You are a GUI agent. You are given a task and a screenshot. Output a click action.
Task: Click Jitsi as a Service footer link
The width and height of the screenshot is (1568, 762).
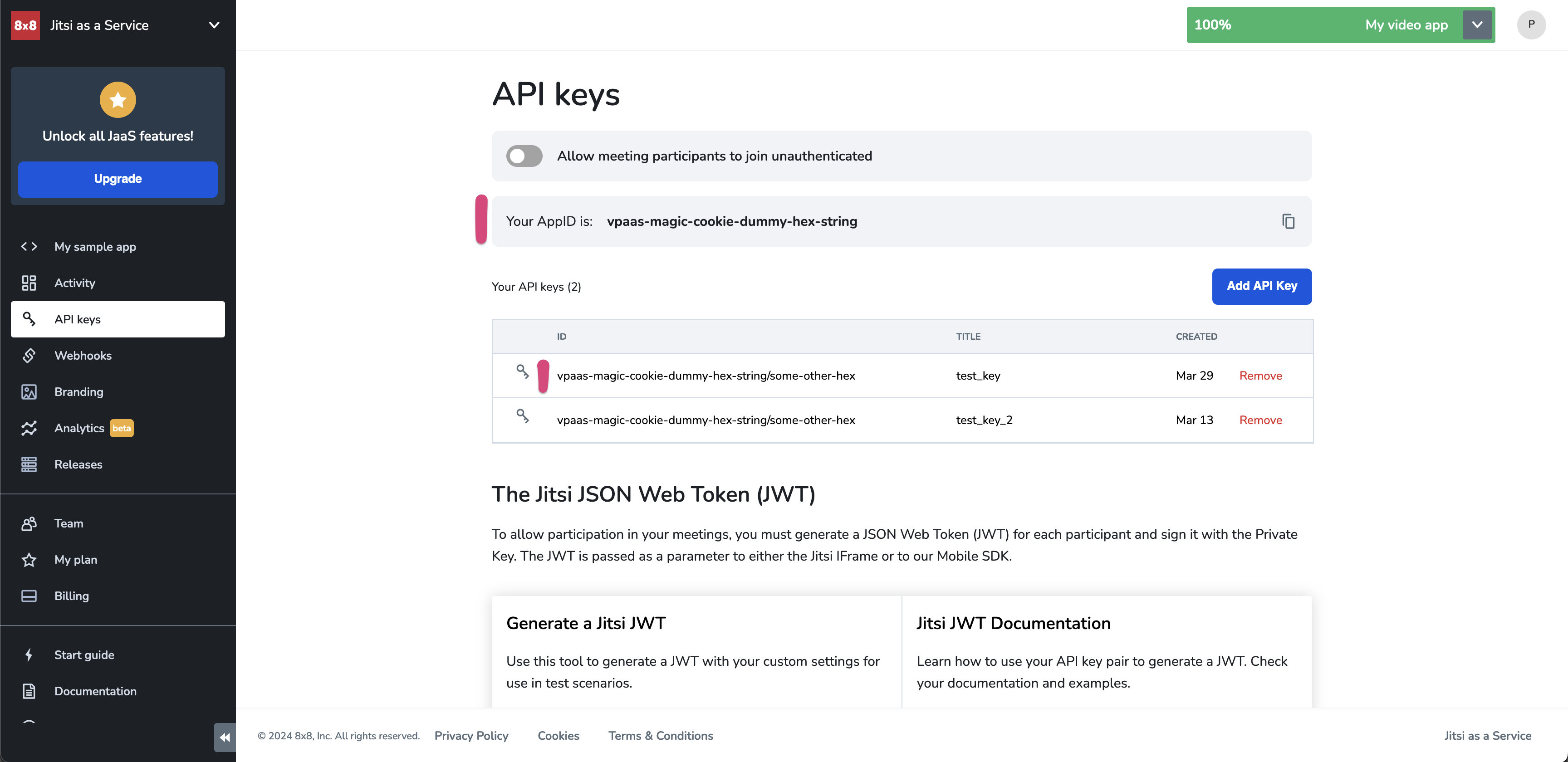[1487, 735]
